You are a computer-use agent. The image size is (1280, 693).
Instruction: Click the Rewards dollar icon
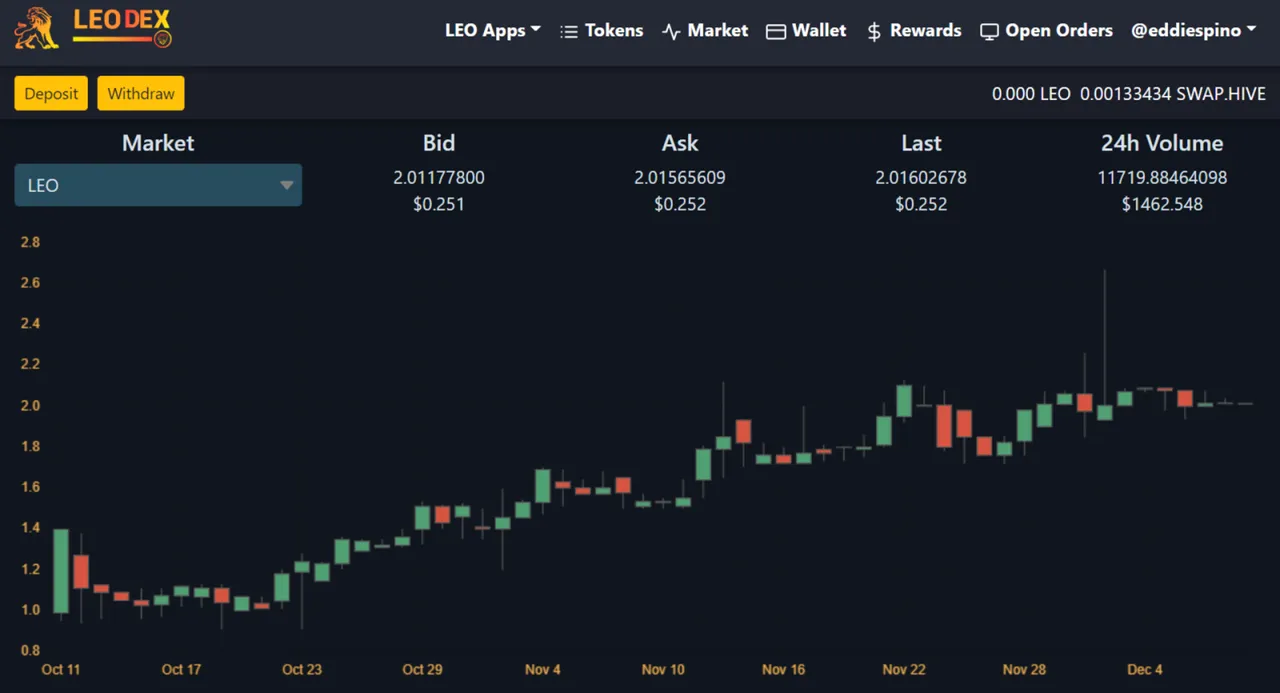pos(874,31)
